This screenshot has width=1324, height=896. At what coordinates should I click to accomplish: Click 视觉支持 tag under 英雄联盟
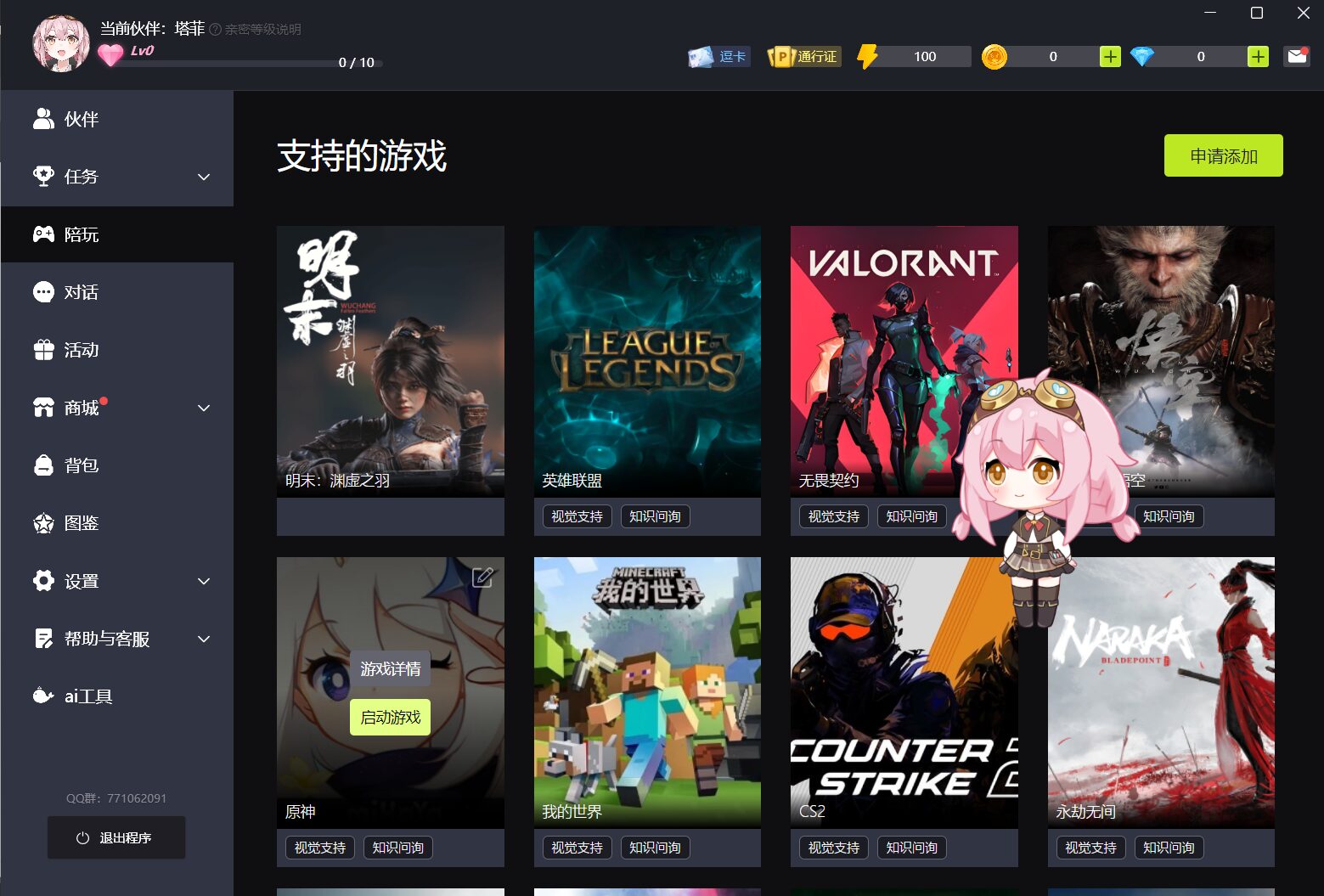coord(577,516)
